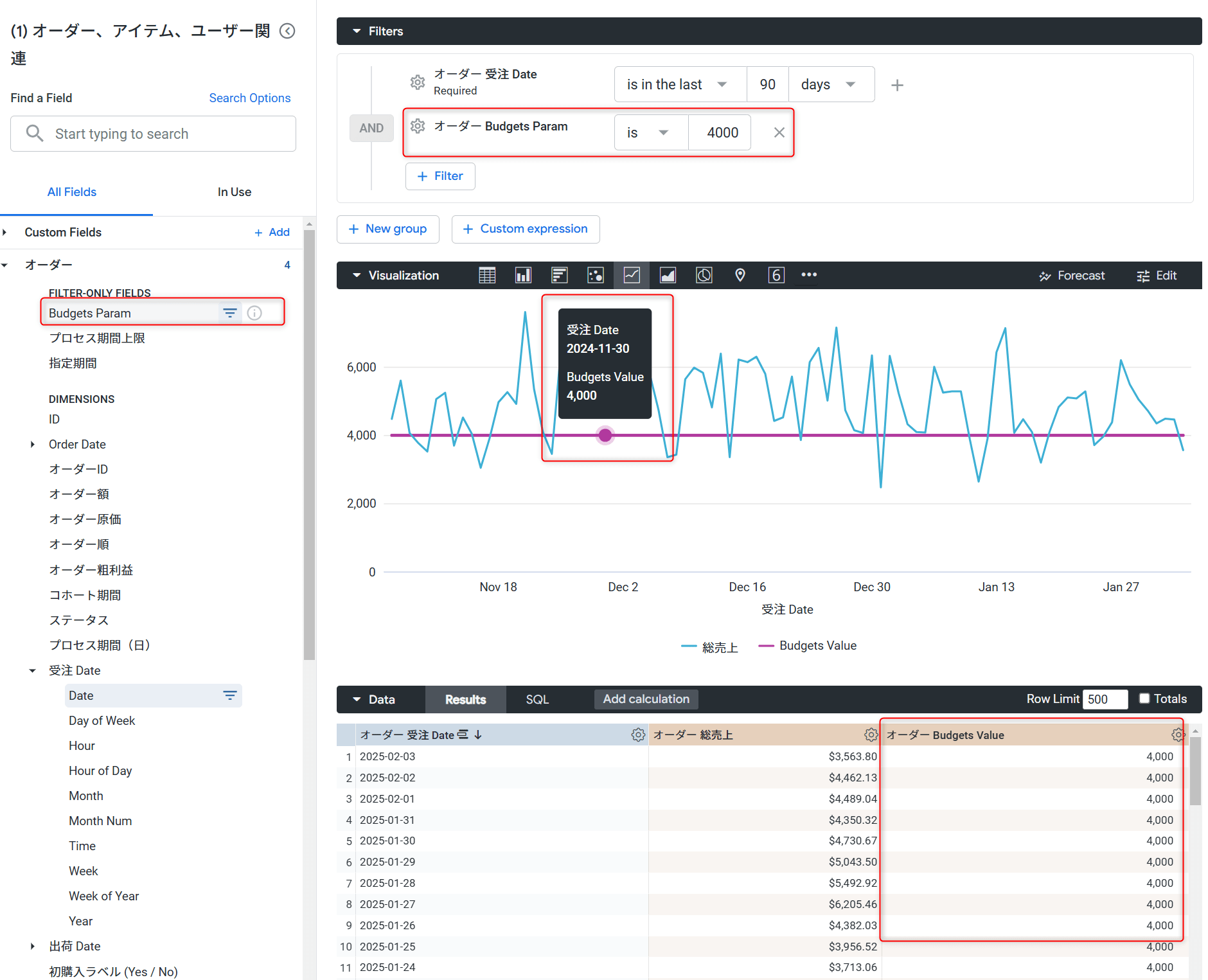The image size is (1208, 980).
Task: Collapse 受注 Date dimension group
Action: pos(33,670)
